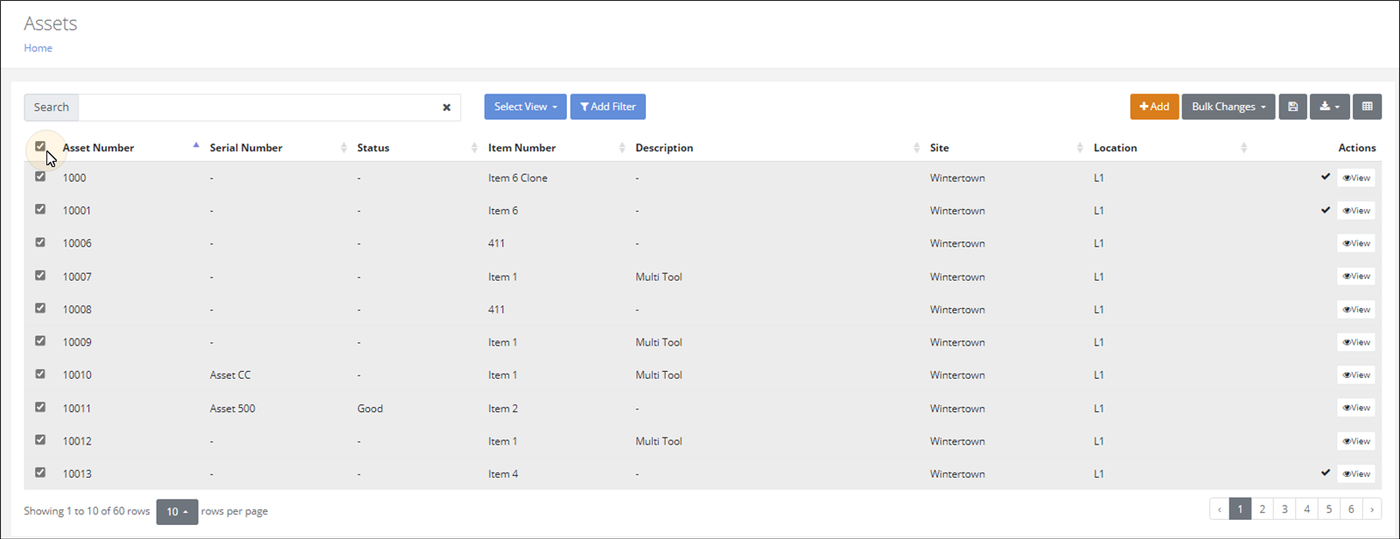
Task: View asset 10007 details
Action: point(1356,276)
